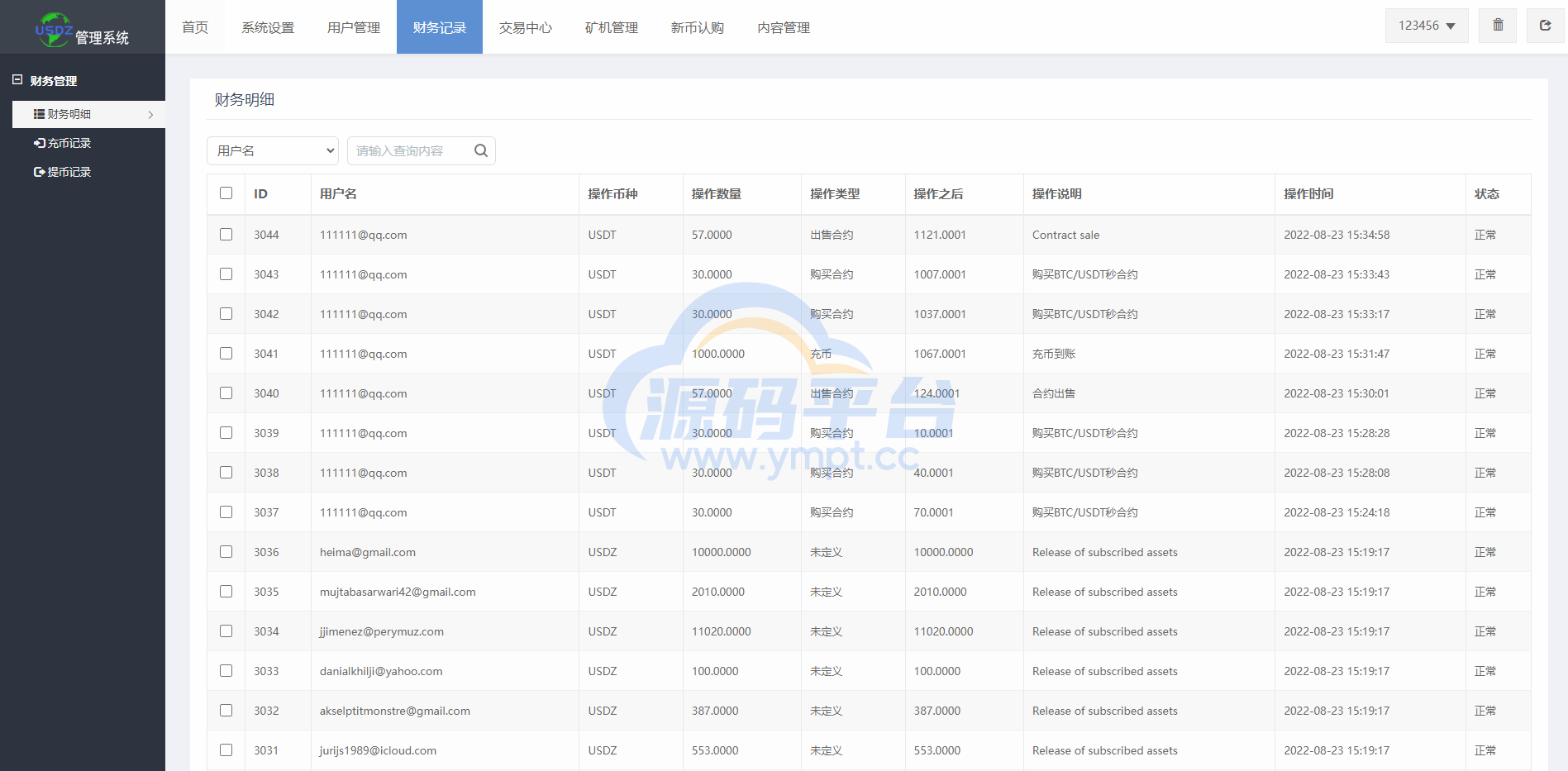Check the row 3044 checkbox
The width and height of the screenshot is (1568, 771).
point(226,235)
